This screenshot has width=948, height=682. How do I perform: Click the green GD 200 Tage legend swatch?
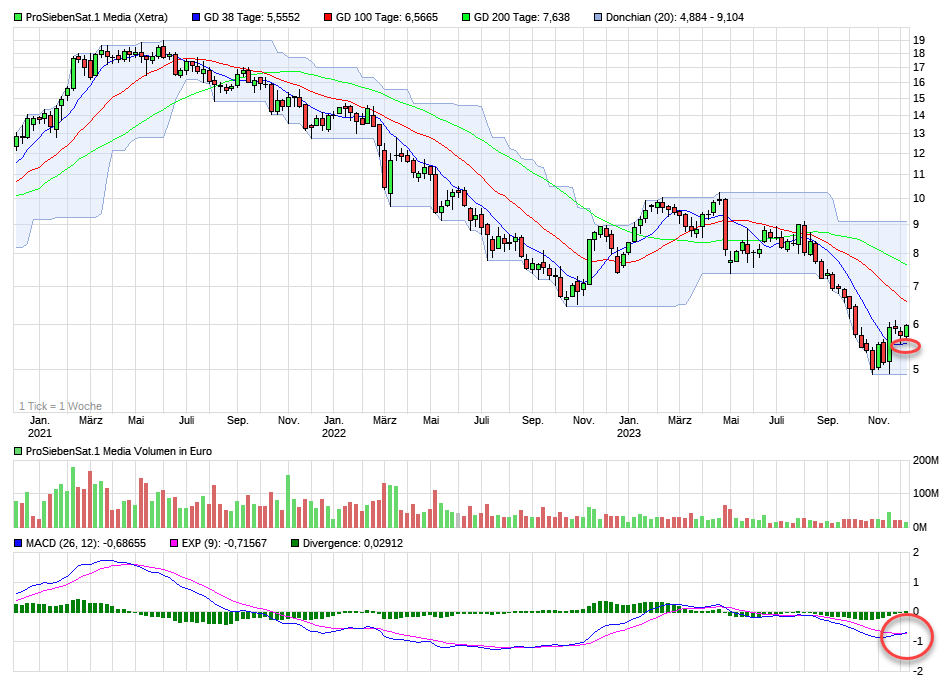click(x=466, y=18)
